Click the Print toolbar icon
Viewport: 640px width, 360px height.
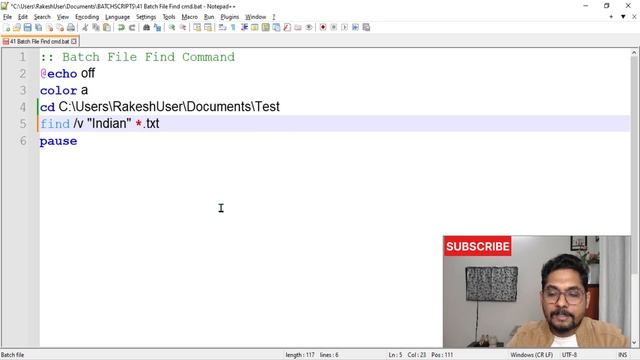pos(71,27)
